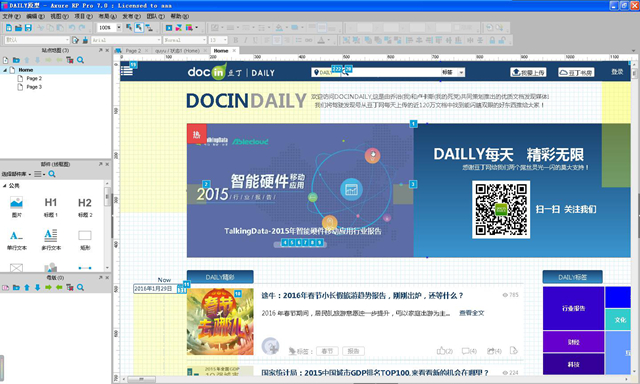Open the Normal font weight dropdown

point(204,40)
